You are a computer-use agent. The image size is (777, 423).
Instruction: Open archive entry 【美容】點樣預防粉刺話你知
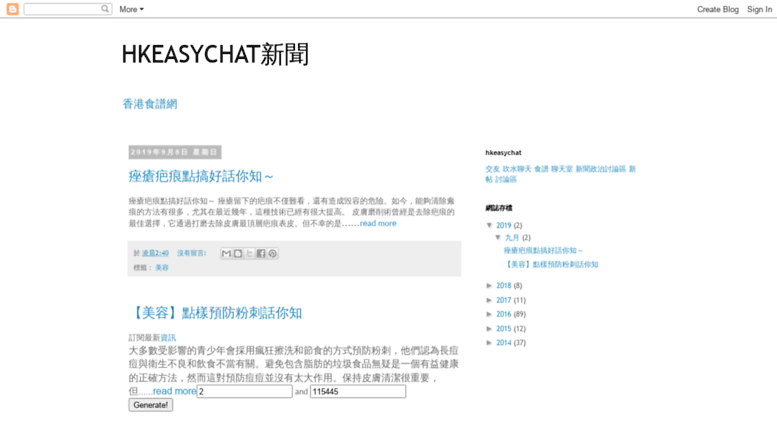pyautogui.click(x=551, y=264)
